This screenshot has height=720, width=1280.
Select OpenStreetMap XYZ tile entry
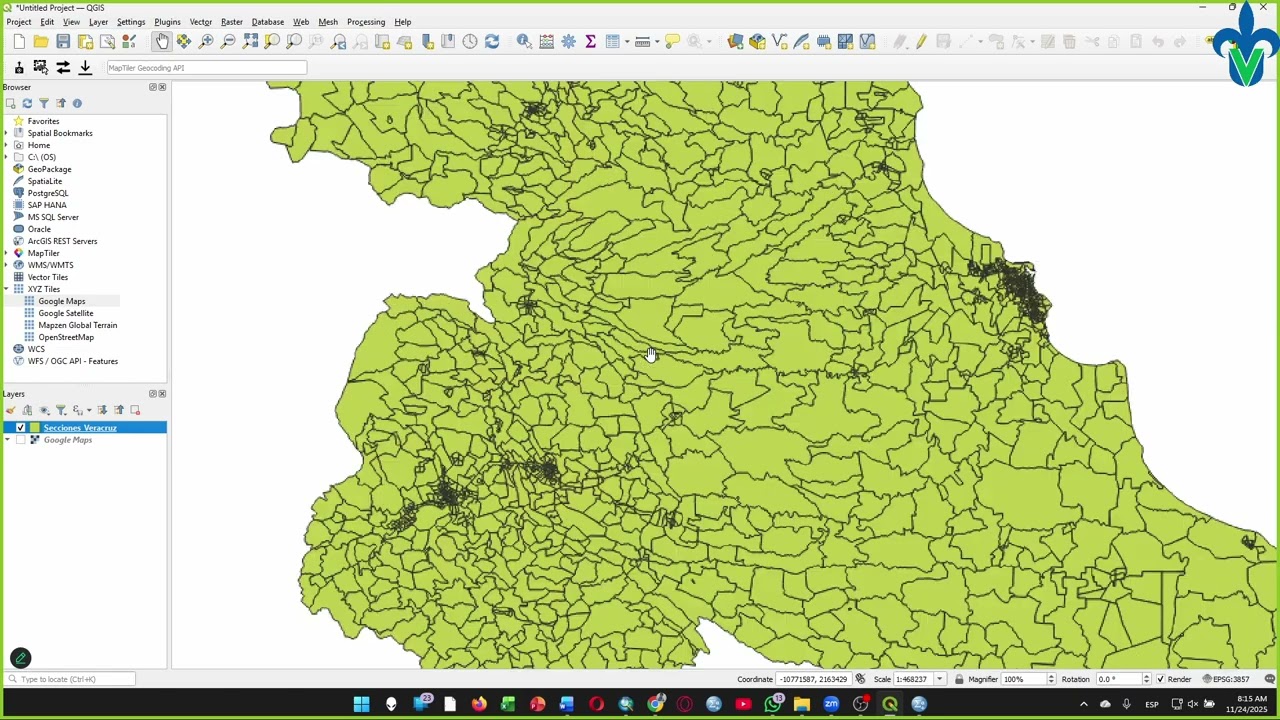point(65,337)
